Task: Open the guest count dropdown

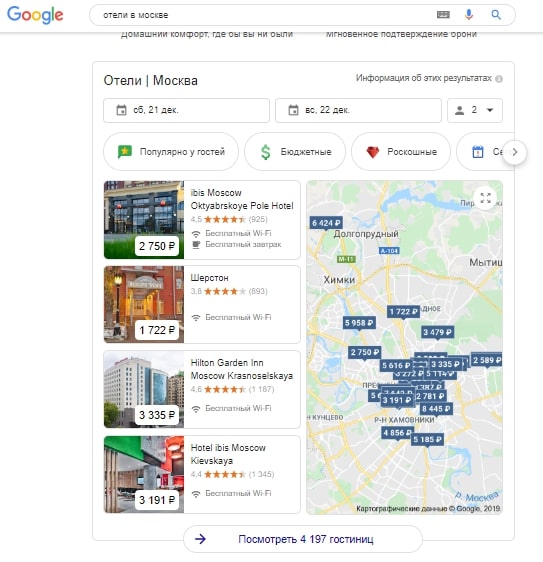Action: [x=475, y=110]
